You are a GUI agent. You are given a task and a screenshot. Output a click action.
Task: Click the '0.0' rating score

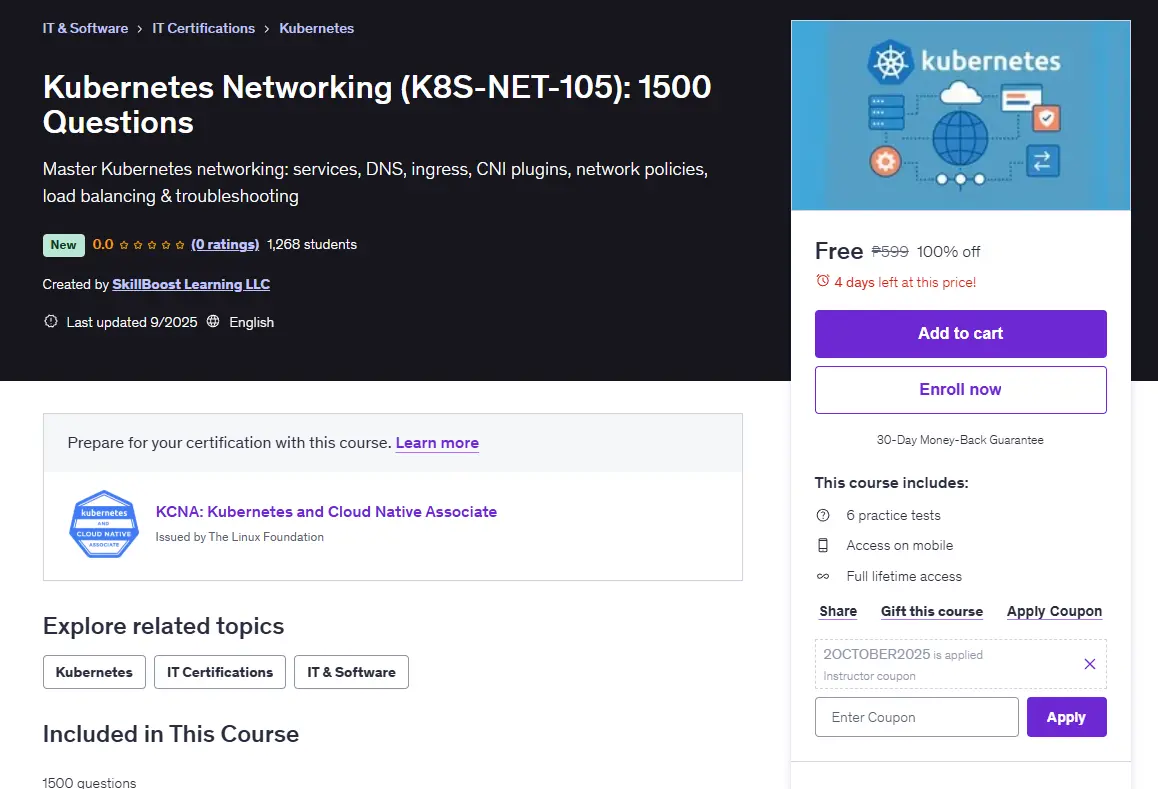coord(103,245)
